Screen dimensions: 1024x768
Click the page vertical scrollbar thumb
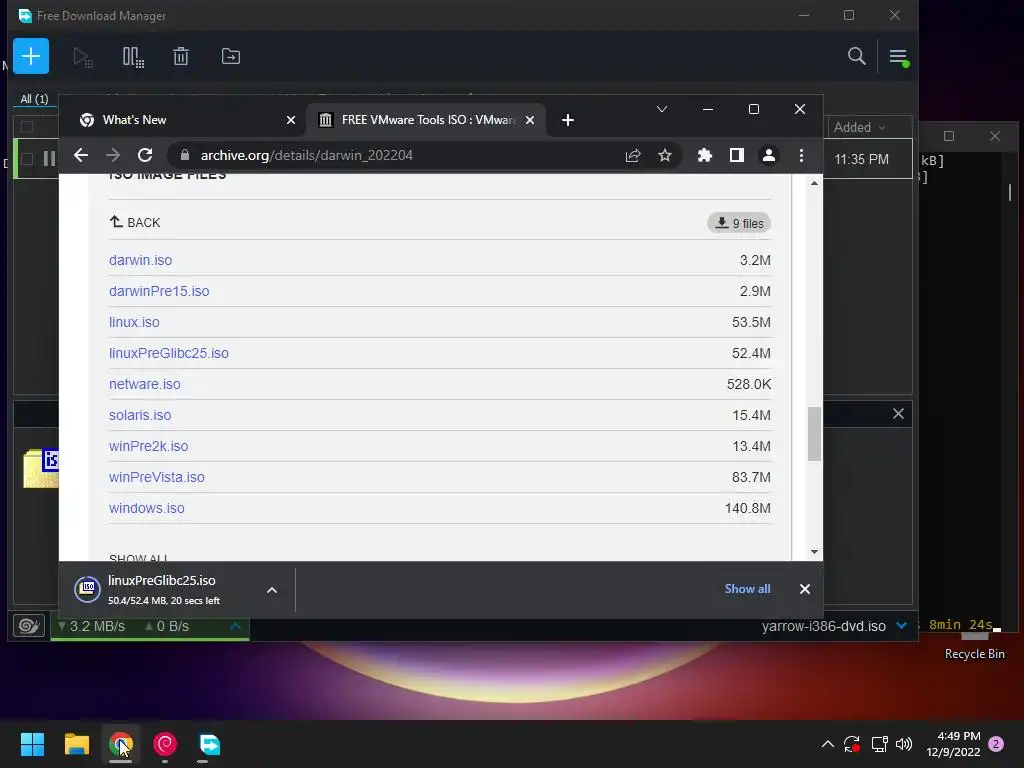coord(814,434)
